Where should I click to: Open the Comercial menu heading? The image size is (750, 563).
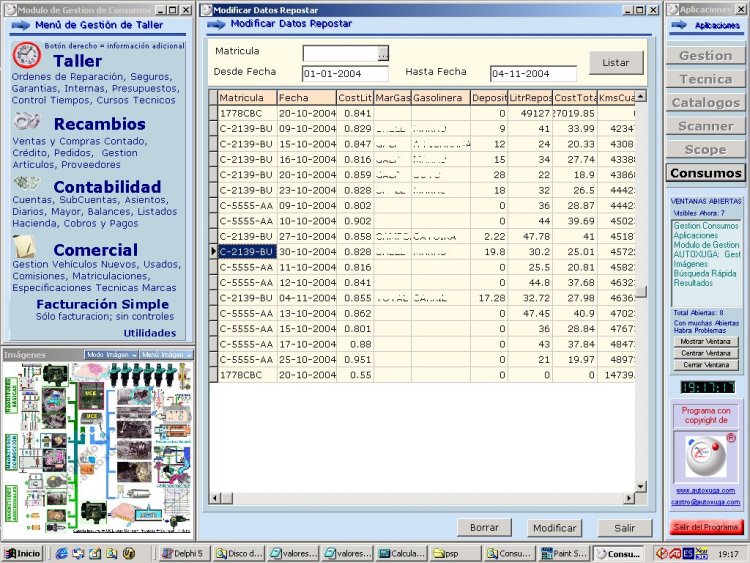pyautogui.click(x=96, y=250)
